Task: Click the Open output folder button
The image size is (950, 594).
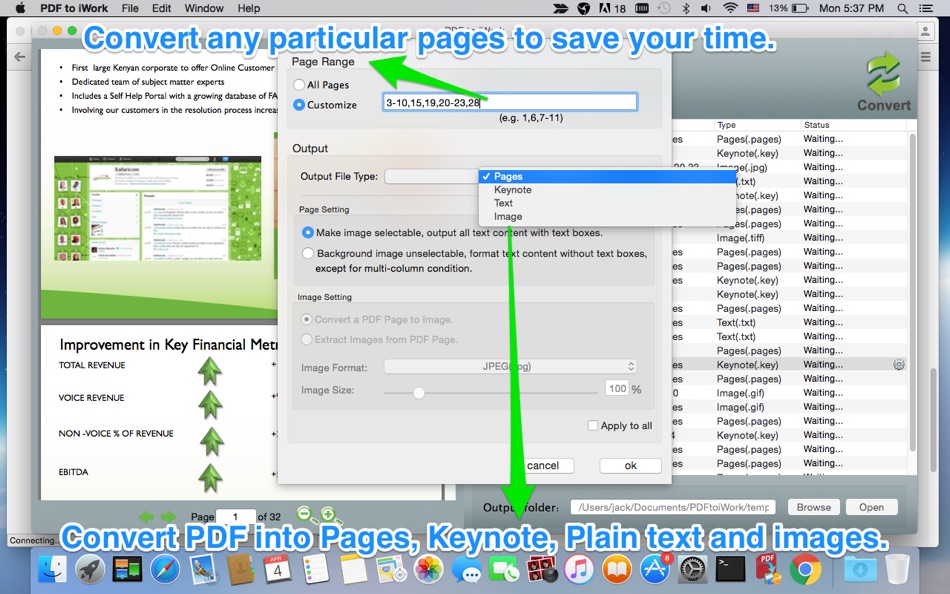Action: [871, 507]
